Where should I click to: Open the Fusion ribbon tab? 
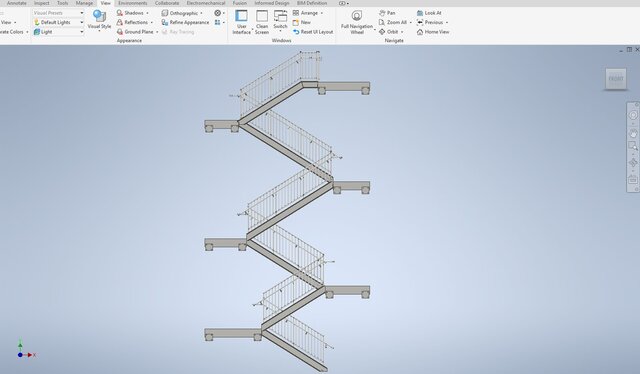coord(240,3)
